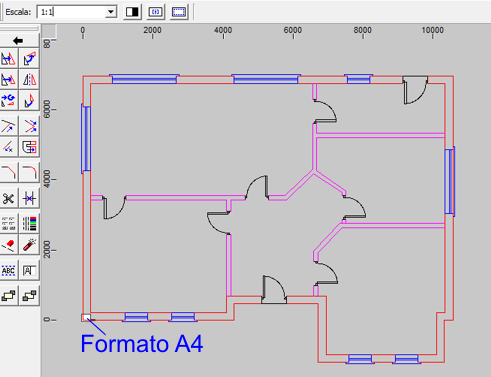Choose the fillet rounded corner tool
Image resolution: width=491 pixels, height=377 pixels.
point(29,172)
